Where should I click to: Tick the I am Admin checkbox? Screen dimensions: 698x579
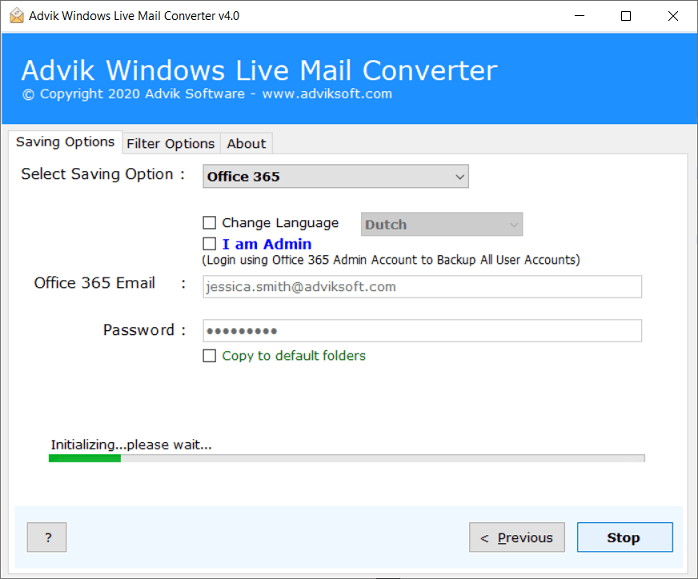209,244
